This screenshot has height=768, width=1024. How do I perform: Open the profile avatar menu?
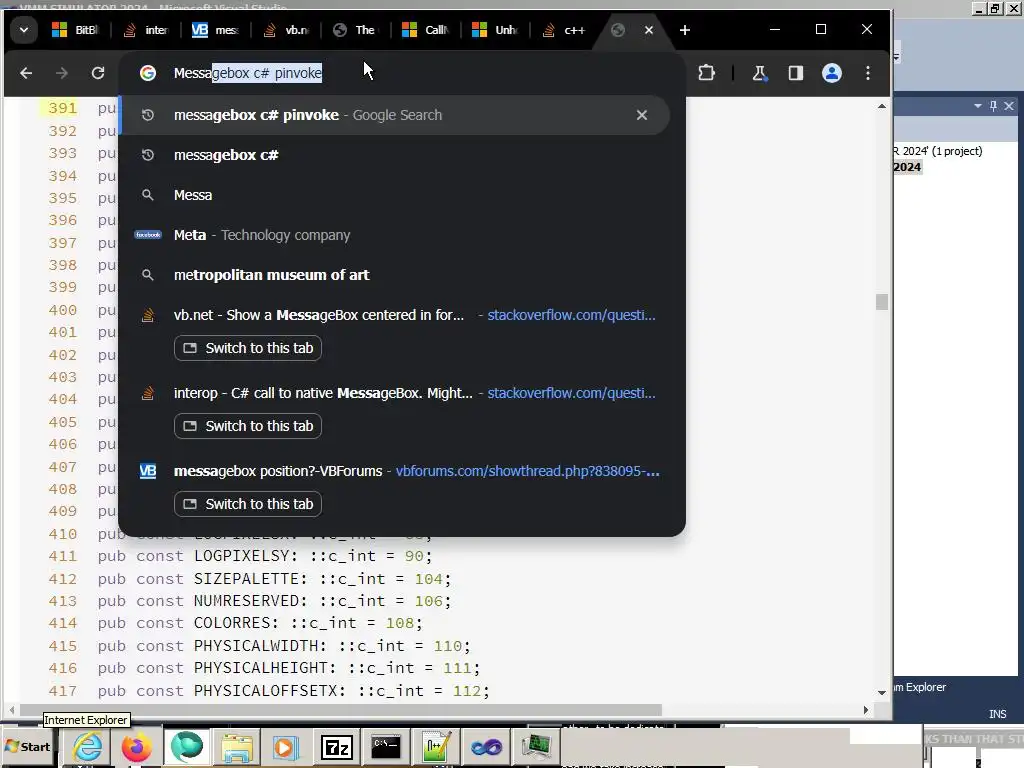[x=831, y=73]
